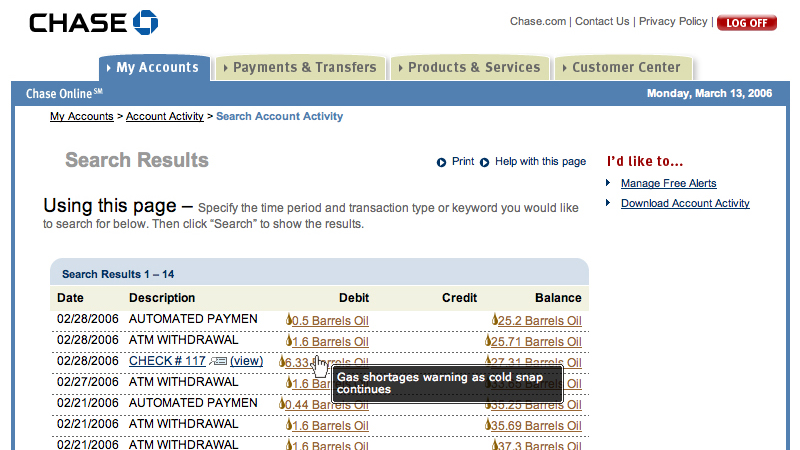Click the Print arrow icon
The height and width of the screenshot is (450, 800).
point(441,162)
